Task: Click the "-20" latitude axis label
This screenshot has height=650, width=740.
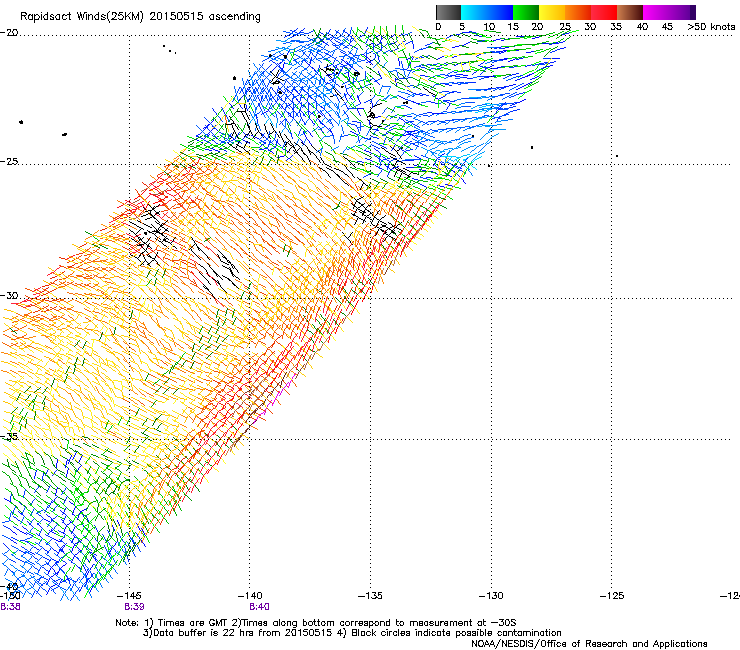Action: pyautogui.click(x=9, y=33)
